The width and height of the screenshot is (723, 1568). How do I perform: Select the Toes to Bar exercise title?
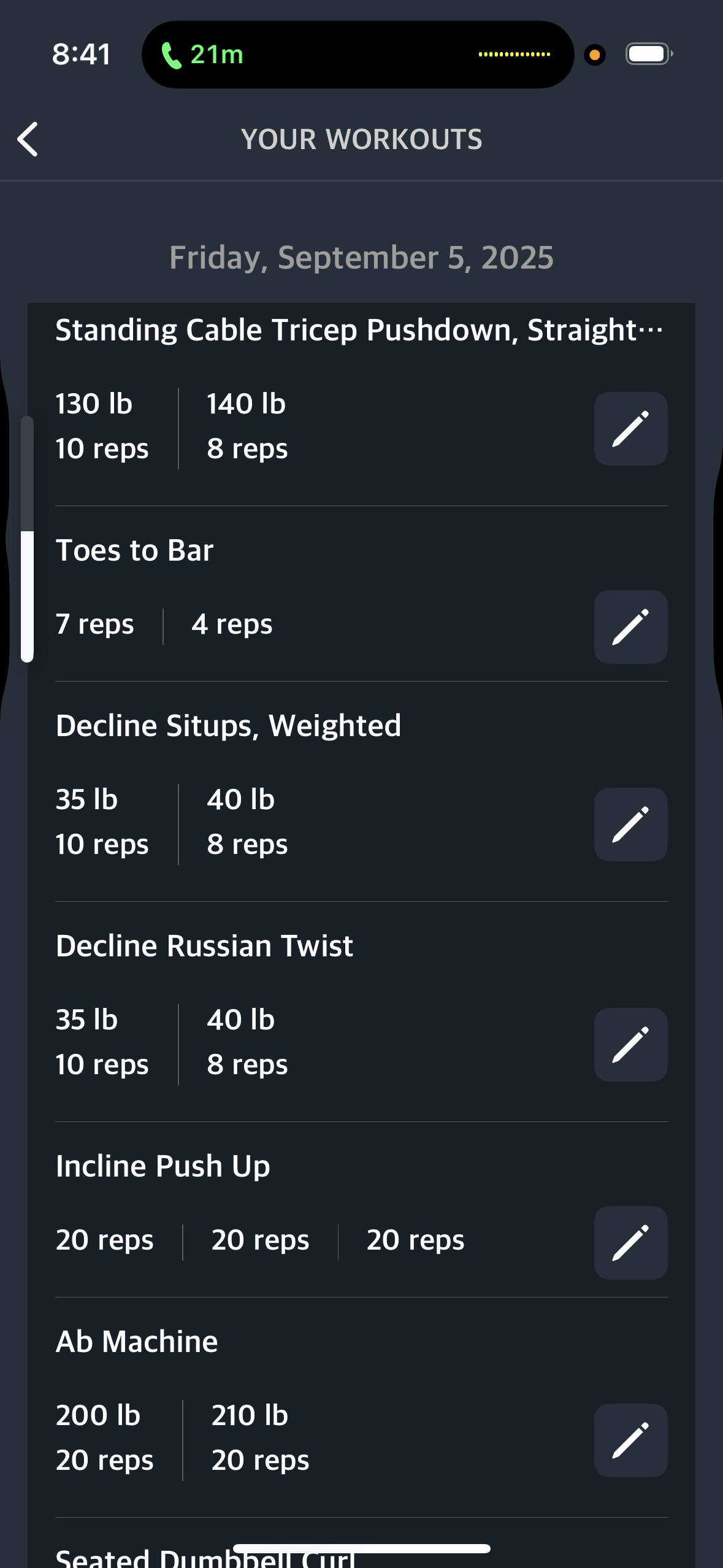point(134,550)
